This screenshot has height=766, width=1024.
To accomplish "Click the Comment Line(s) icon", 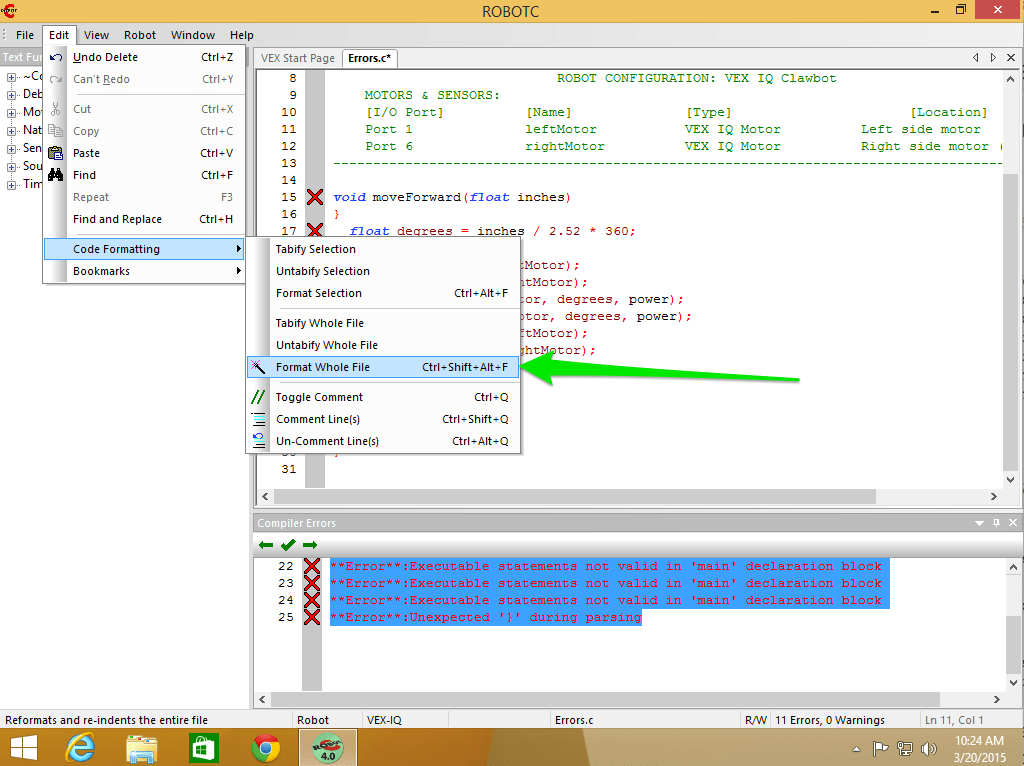I will click(x=258, y=419).
